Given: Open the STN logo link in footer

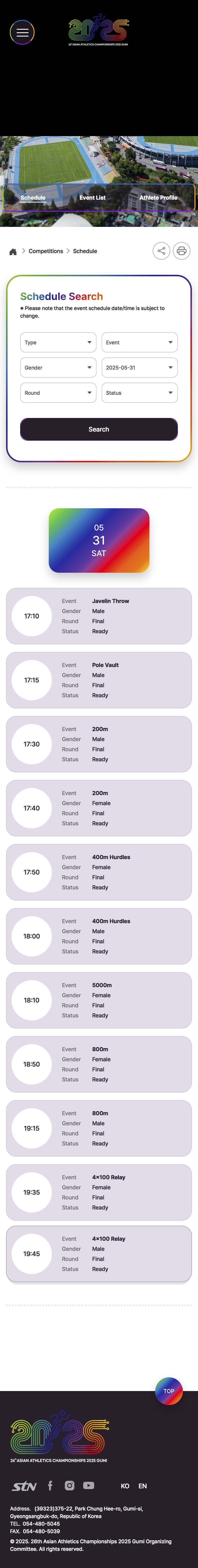Looking at the screenshot, I should 24,1486.
